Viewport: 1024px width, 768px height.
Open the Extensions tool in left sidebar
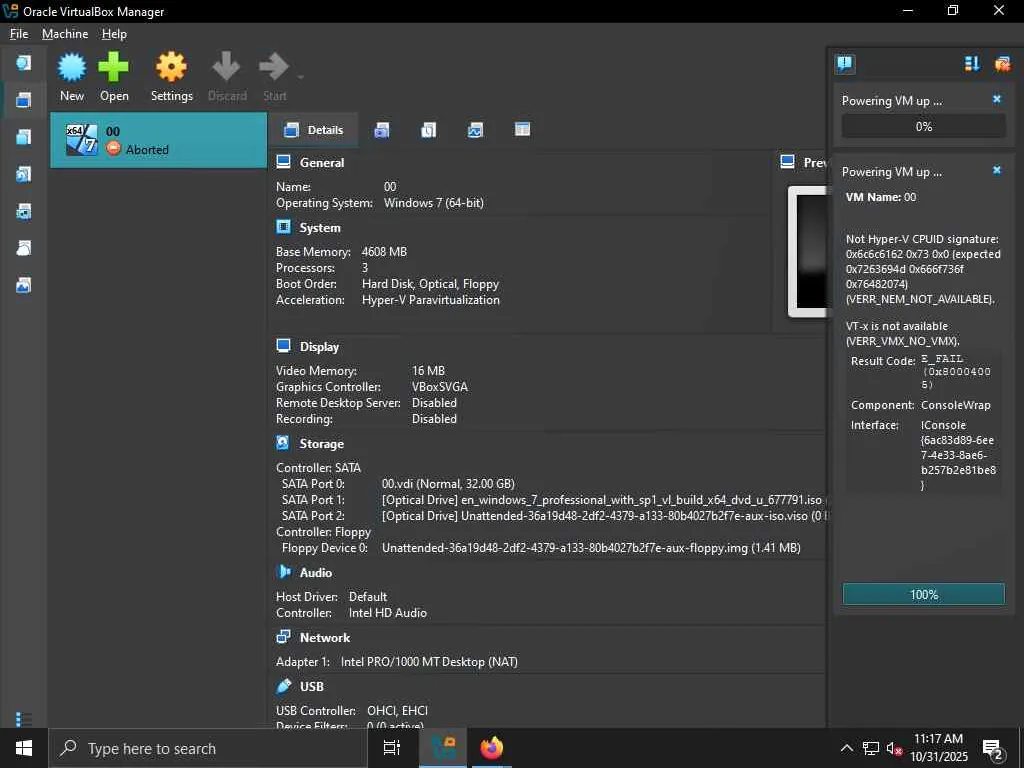[x=24, y=136]
